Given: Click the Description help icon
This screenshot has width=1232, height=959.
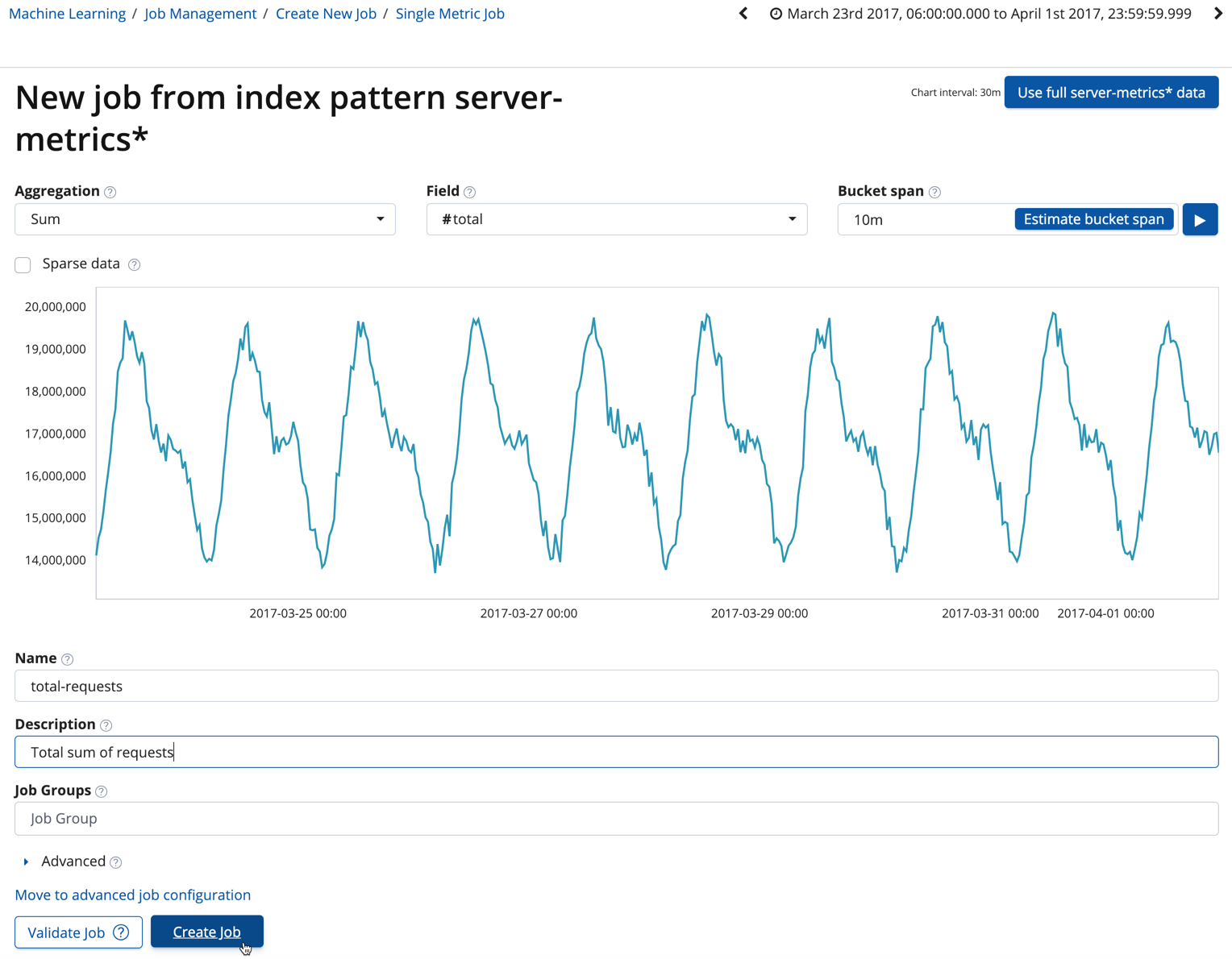Looking at the screenshot, I should coord(106,725).
